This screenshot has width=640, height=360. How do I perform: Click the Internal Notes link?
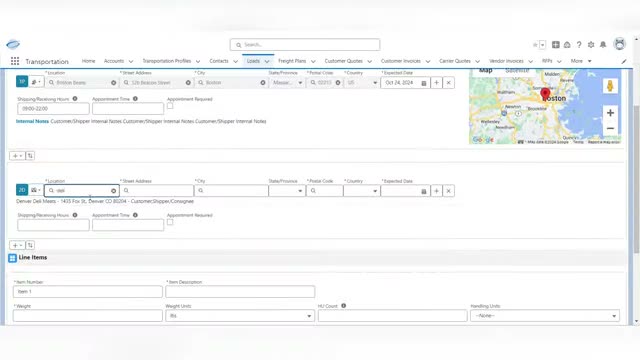[x=32, y=121]
